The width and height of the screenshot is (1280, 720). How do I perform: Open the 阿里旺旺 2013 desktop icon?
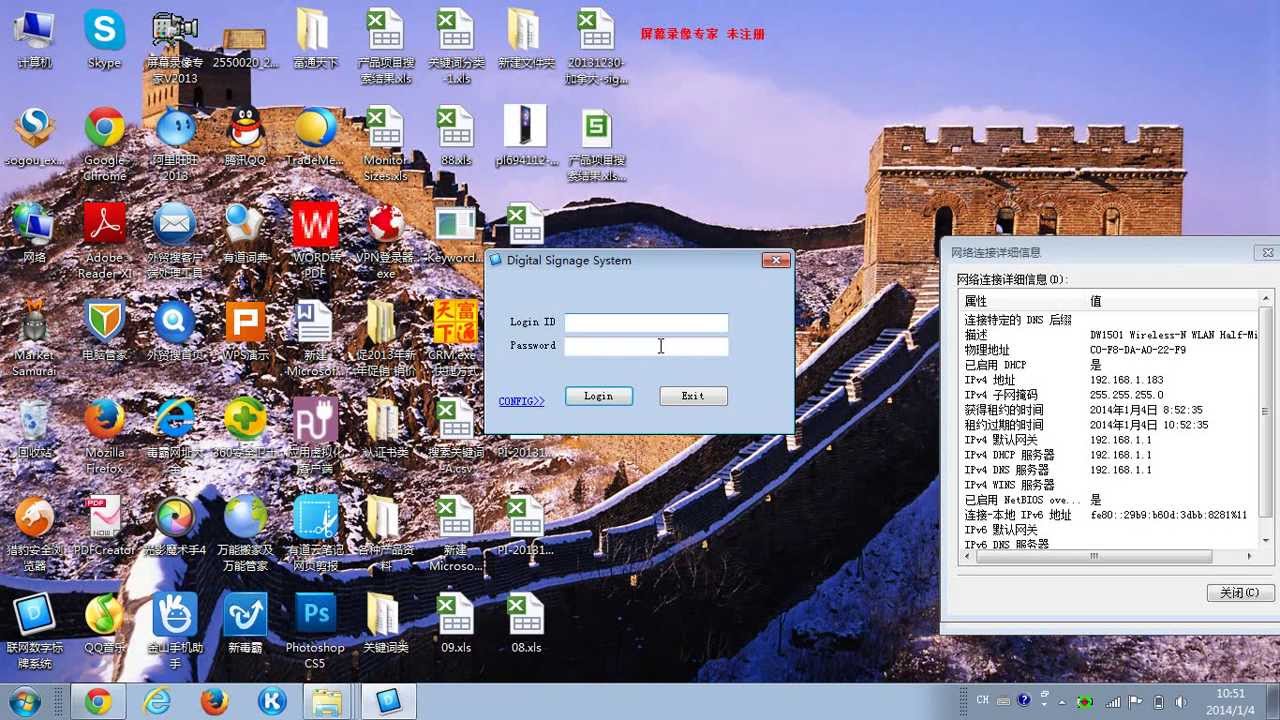(x=175, y=143)
